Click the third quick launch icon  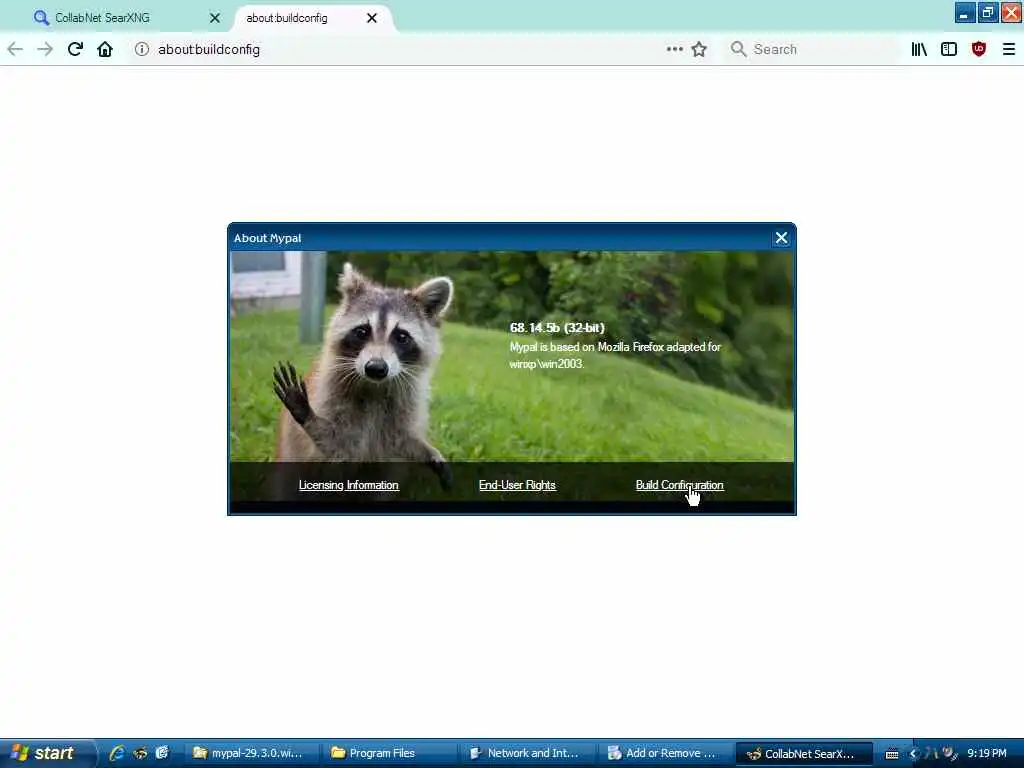pos(162,753)
